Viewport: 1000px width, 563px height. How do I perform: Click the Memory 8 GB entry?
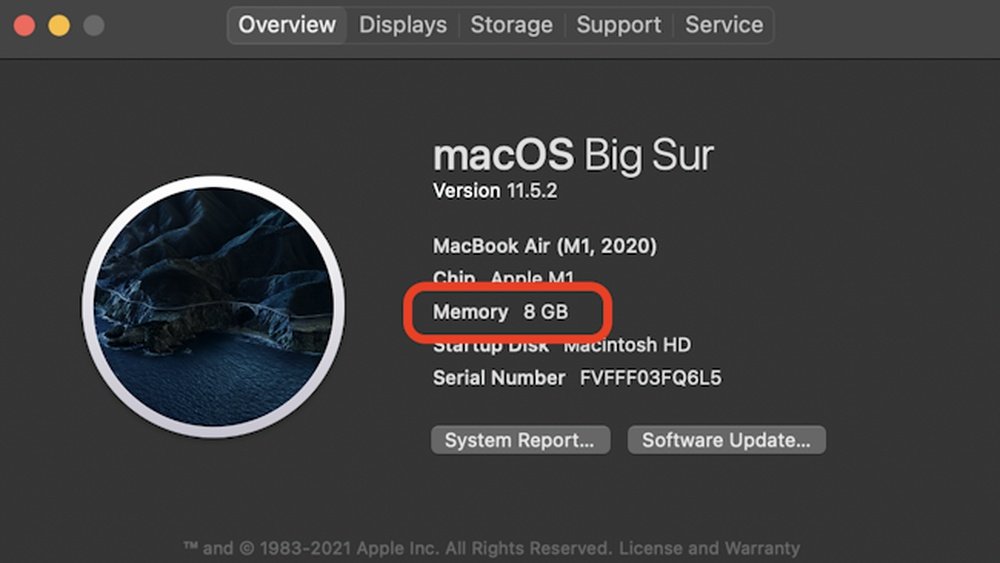pyautogui.click(x=500, y=312)
